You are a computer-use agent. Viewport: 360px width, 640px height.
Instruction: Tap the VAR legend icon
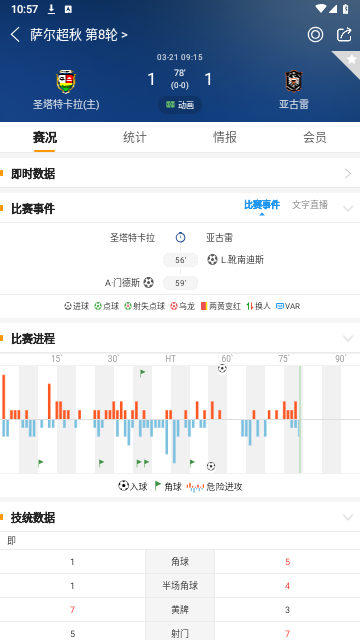tap(280, 306)
